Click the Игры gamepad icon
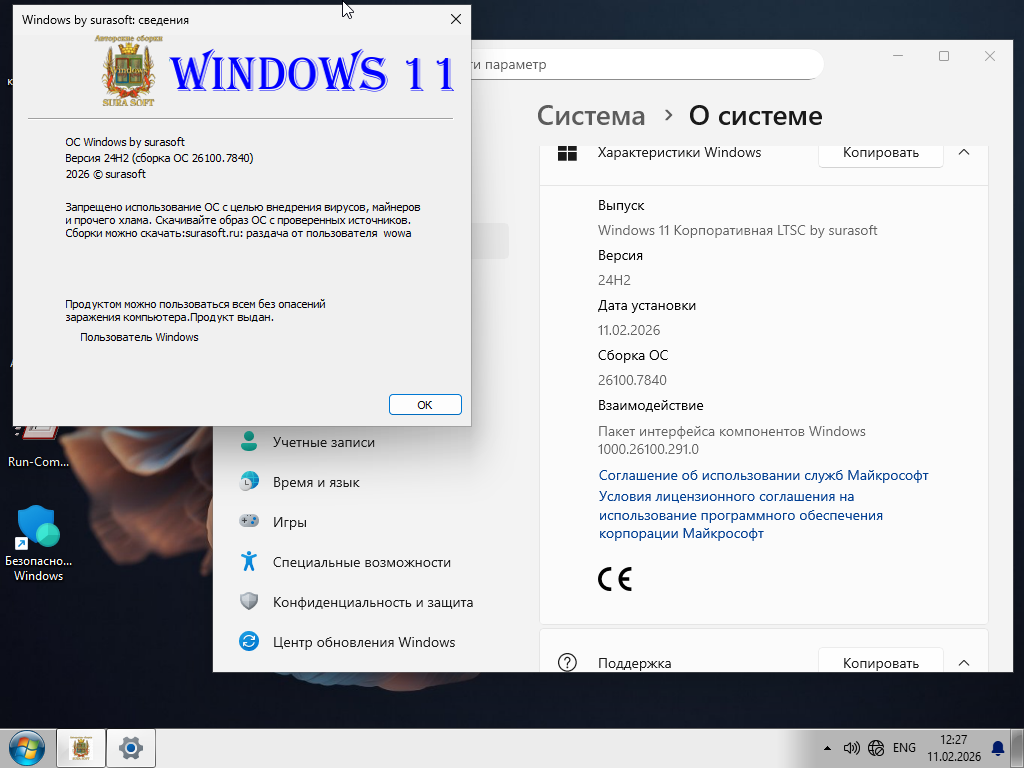 [249, 521]
